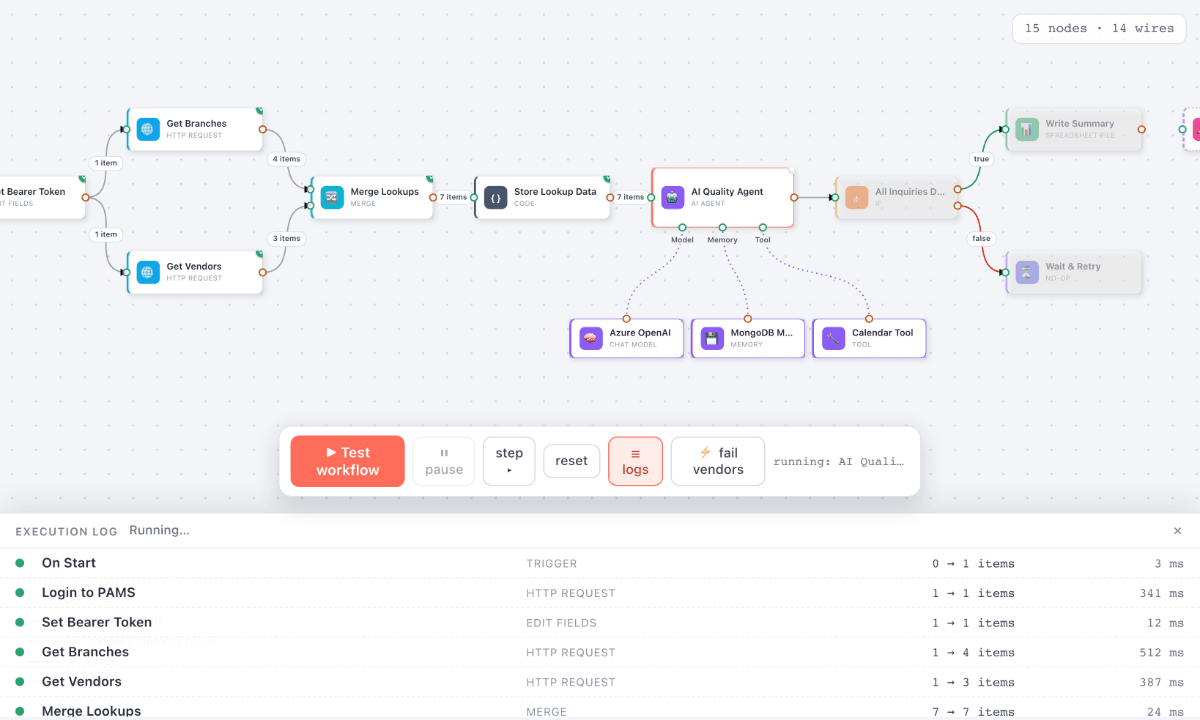This screenshot has width=1200, height=720.
Task: Click the Get Vendors globe icon
Action: point(148,272)
